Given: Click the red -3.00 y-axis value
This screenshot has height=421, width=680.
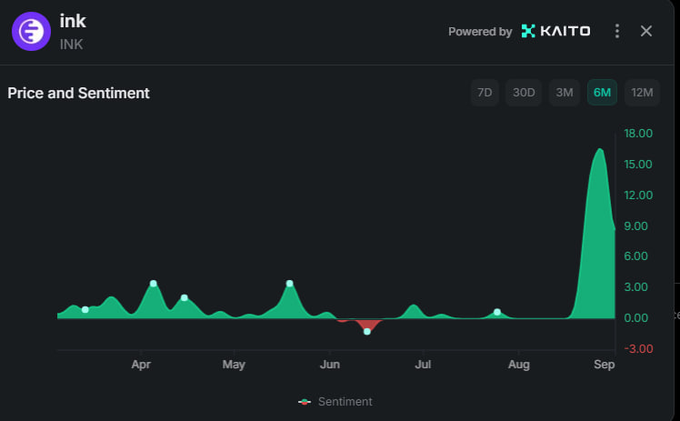Looking at the screenshot, I should [x=638, y=349].
